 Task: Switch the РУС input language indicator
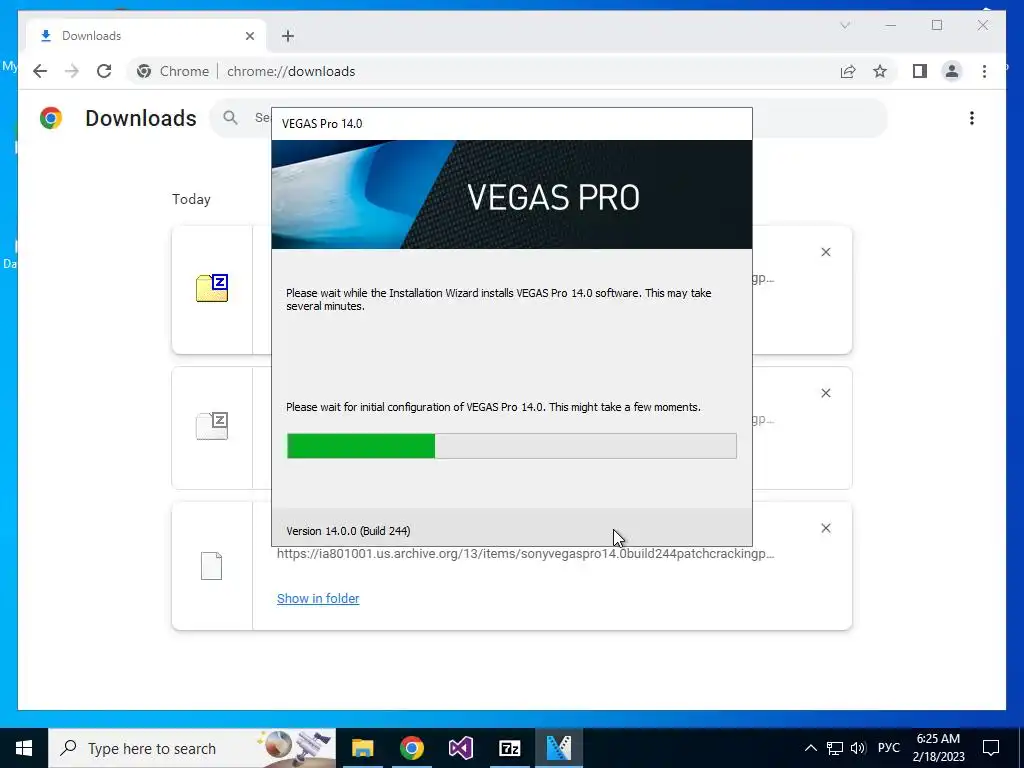tap(889, 748)
